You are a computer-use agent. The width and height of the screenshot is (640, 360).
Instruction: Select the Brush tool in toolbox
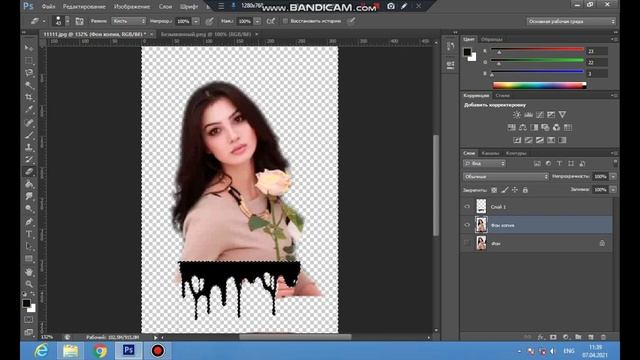(29, 135)
